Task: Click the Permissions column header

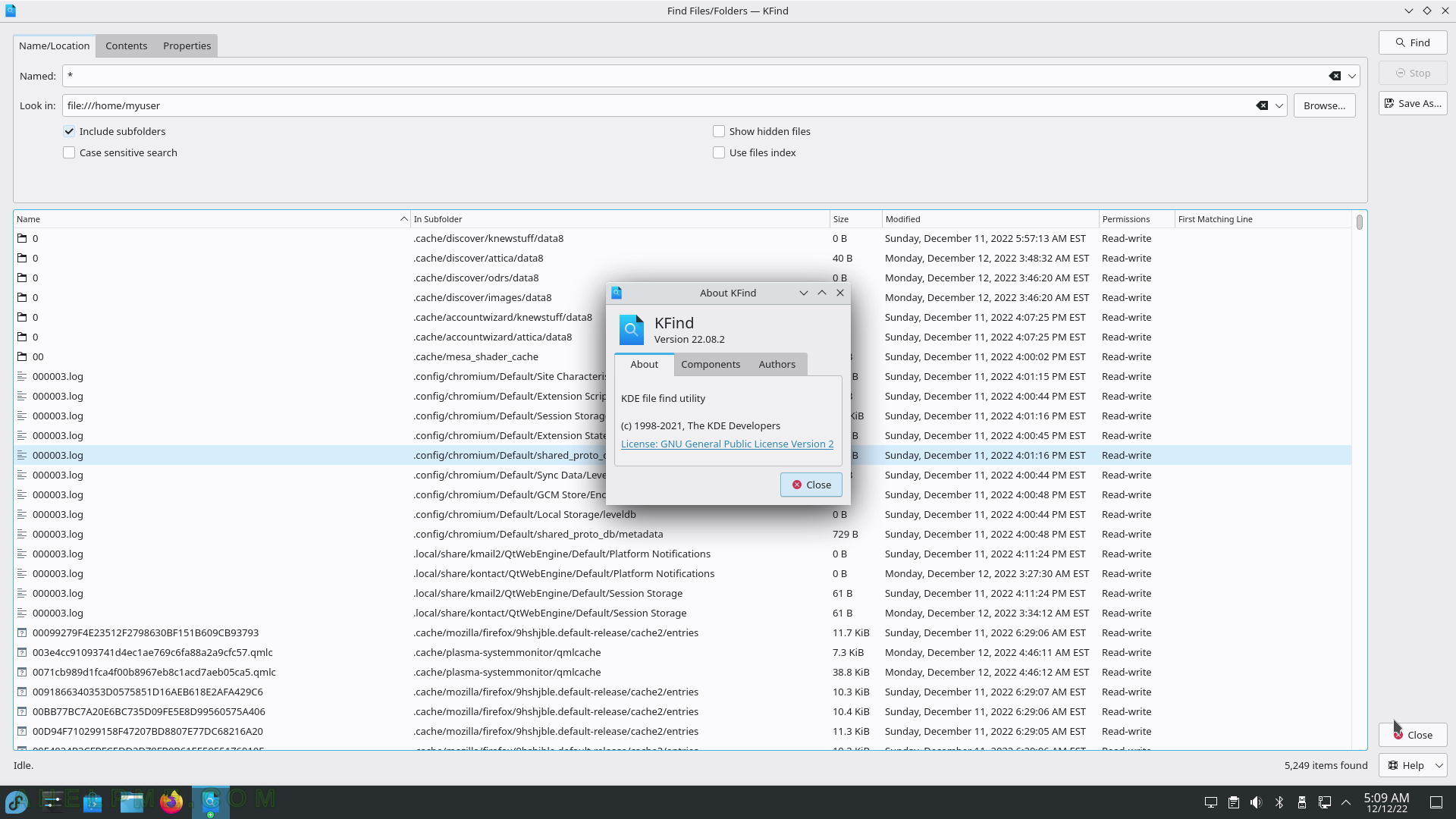Action: pos(1136,219)
